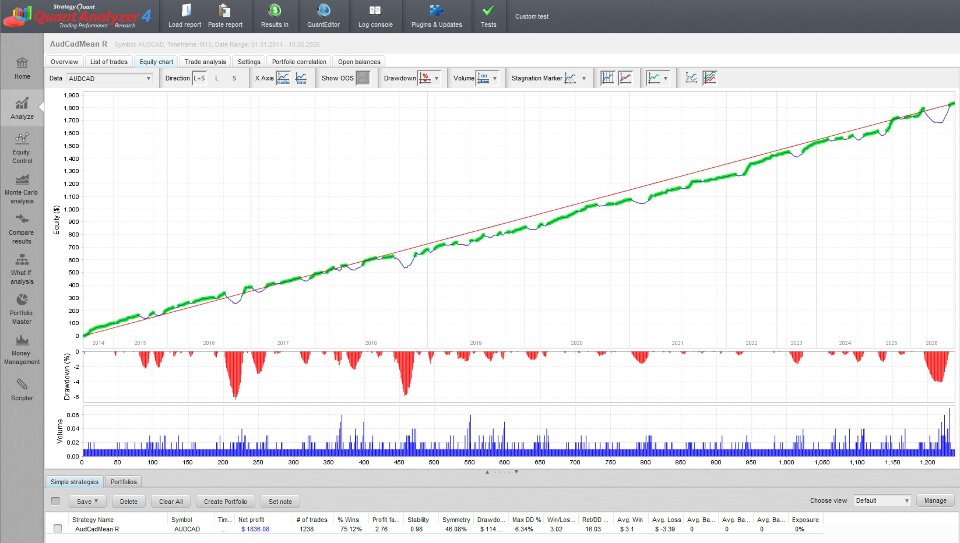This screenshot has width=960, height=543.
Task: Open the Load report tool
Action: (x=185, y=17)
